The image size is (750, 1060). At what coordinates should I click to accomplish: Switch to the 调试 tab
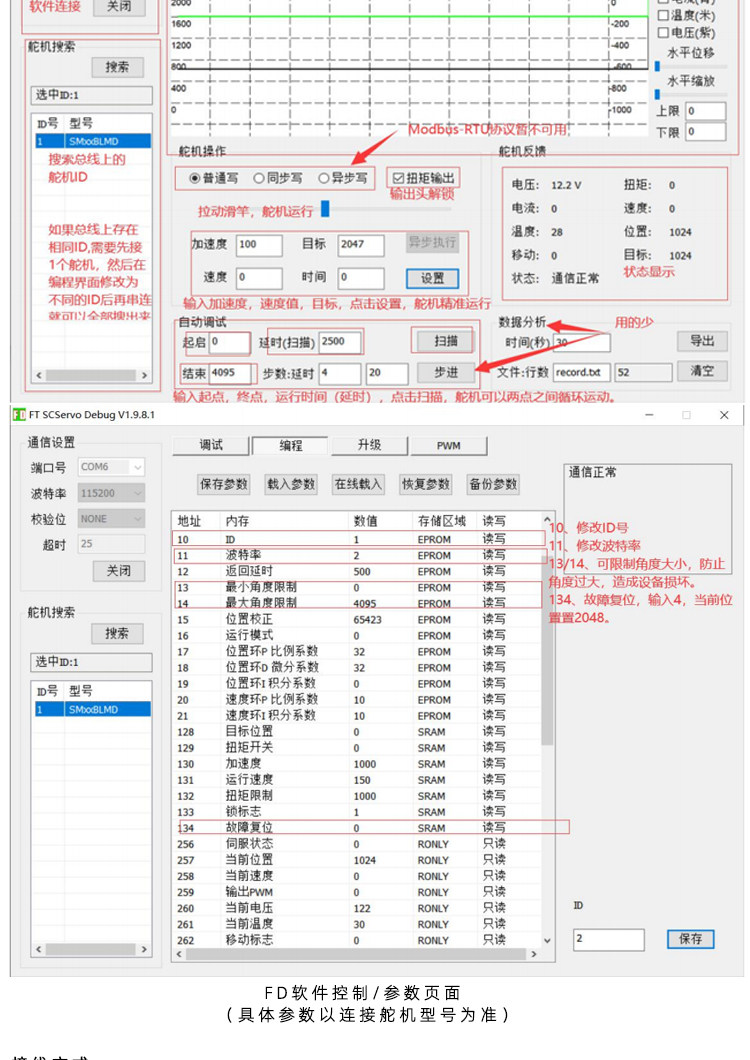[x=211, y=445]
